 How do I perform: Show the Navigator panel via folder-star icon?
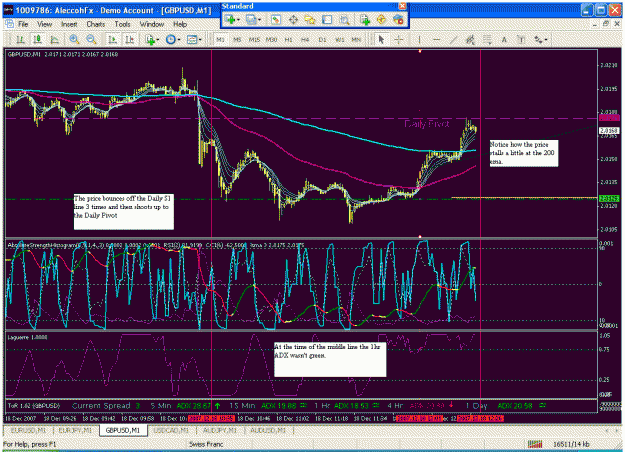(310, 20)
